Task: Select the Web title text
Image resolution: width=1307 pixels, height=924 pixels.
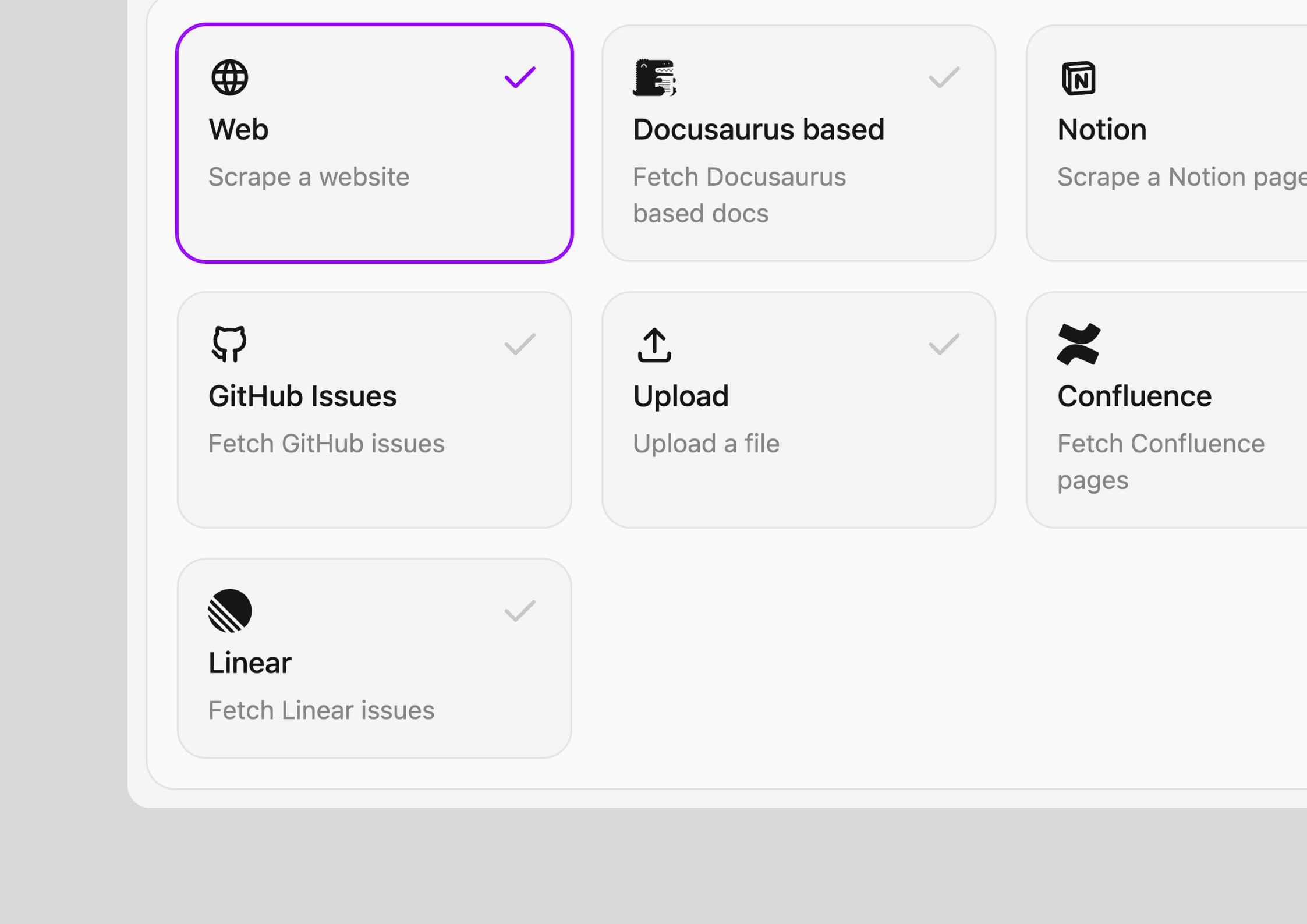Action: [239, 129]
